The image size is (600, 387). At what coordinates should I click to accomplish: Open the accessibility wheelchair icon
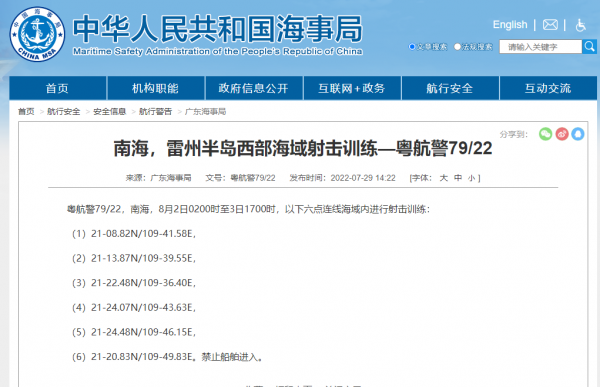(x=581, y=25)
